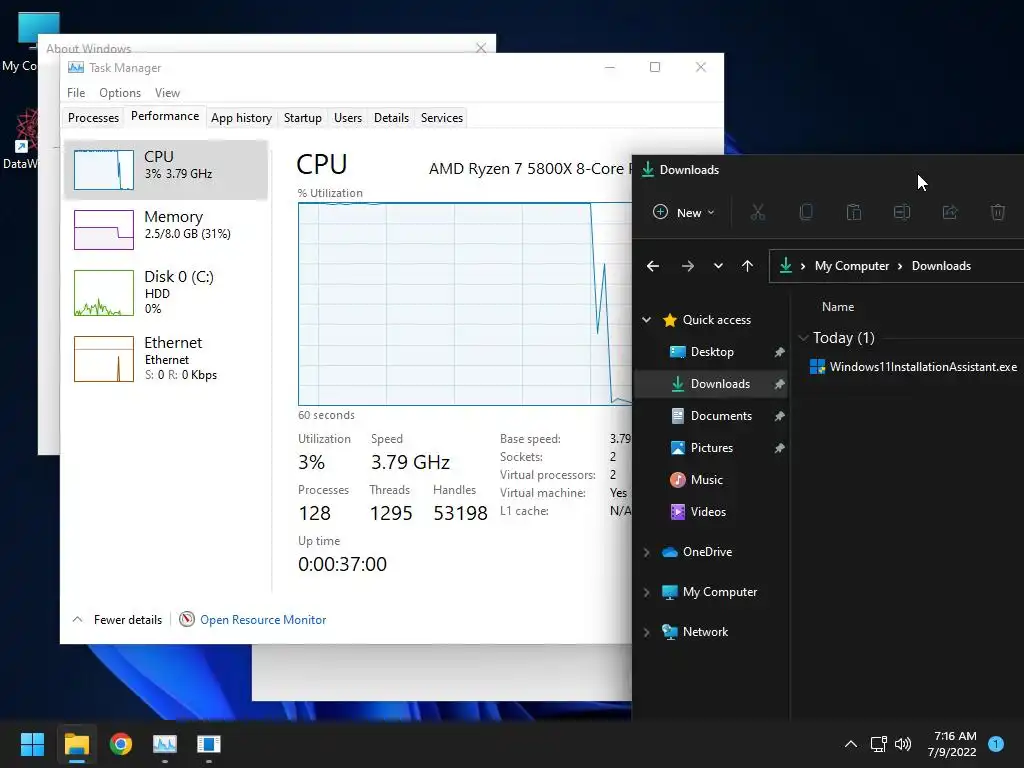The image size is (1024, 768).
Task: Open Task Manager File menu
Action: [76, 93]
